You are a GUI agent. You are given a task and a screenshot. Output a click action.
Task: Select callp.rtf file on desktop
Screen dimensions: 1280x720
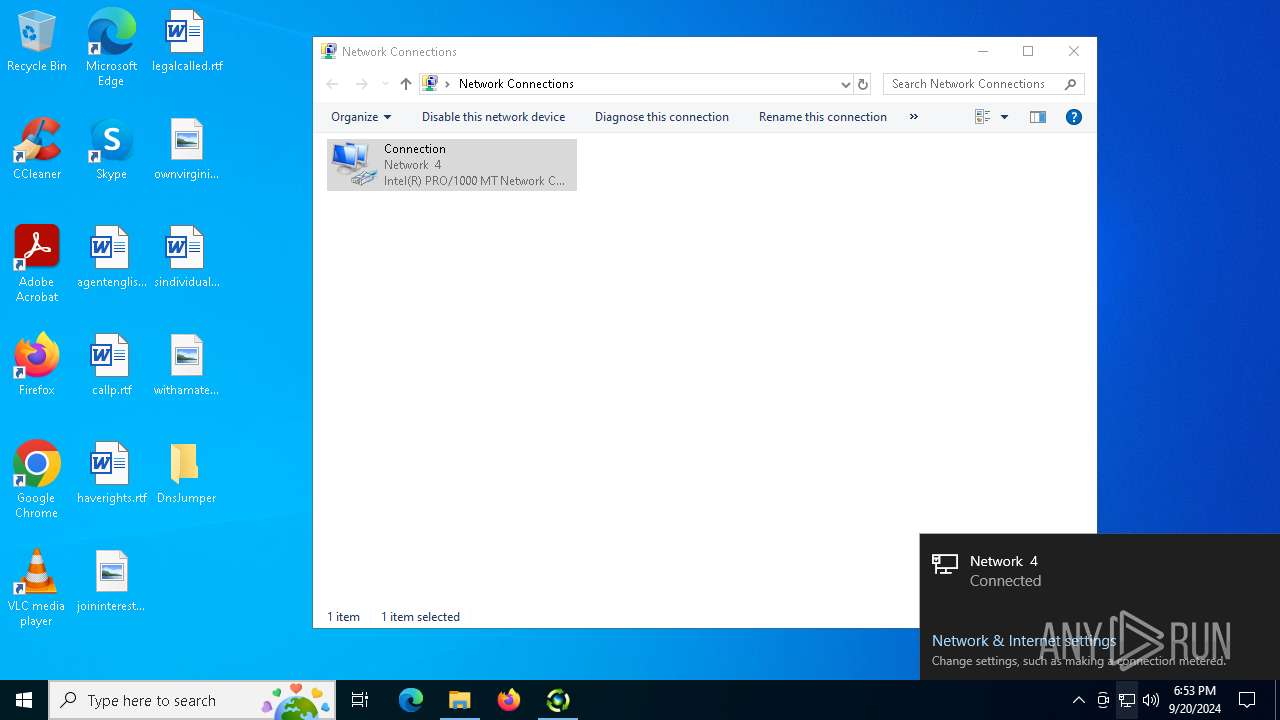[x=111, y=365]
